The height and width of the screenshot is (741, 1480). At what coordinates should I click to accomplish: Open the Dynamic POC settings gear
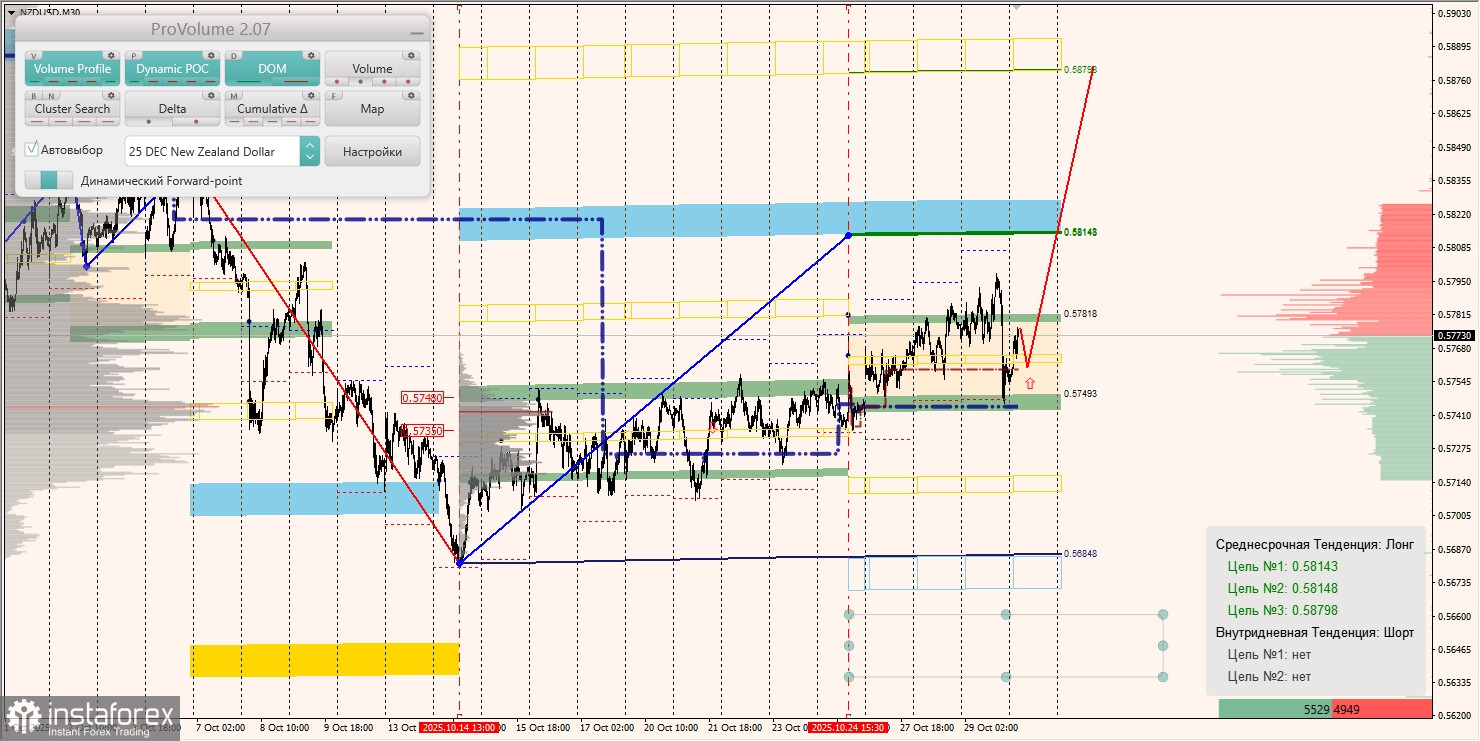[x=211, y=56]
